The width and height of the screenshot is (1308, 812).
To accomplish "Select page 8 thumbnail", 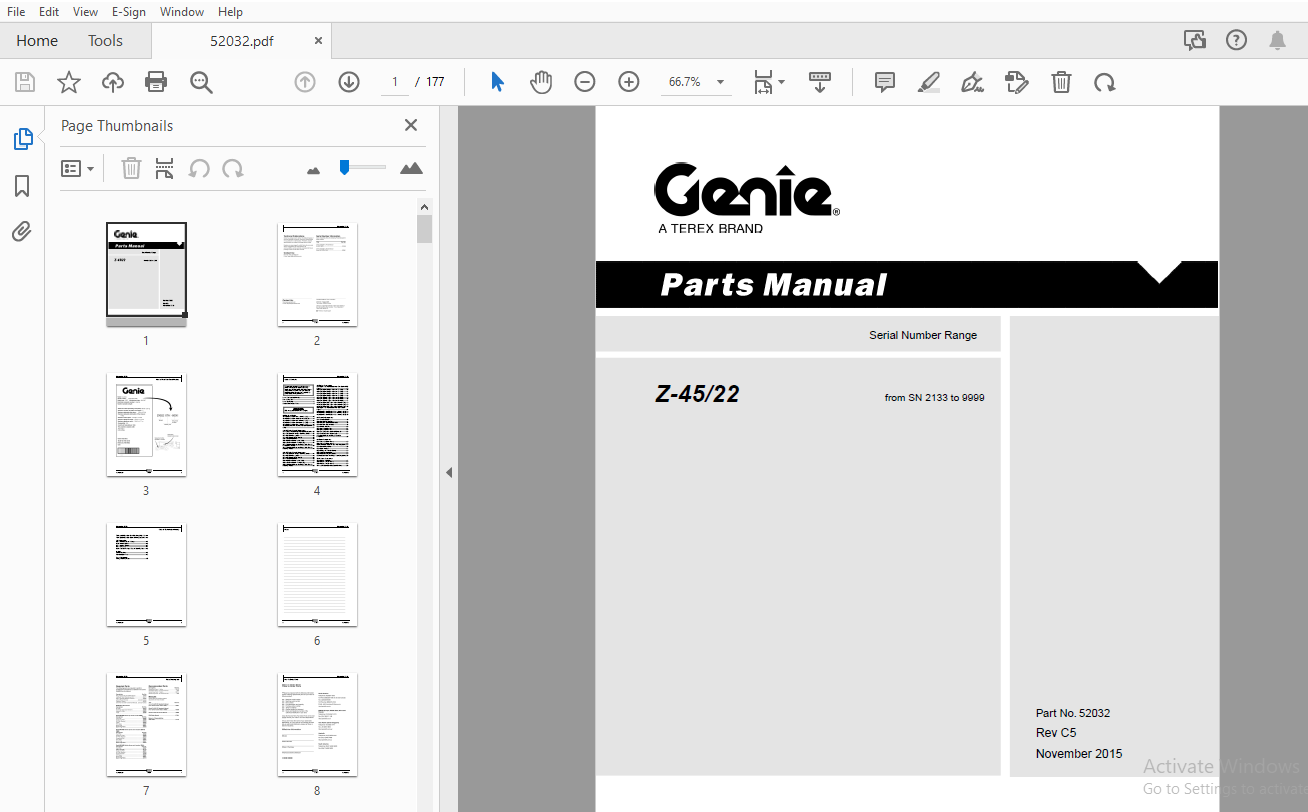I will click(317, 724).
